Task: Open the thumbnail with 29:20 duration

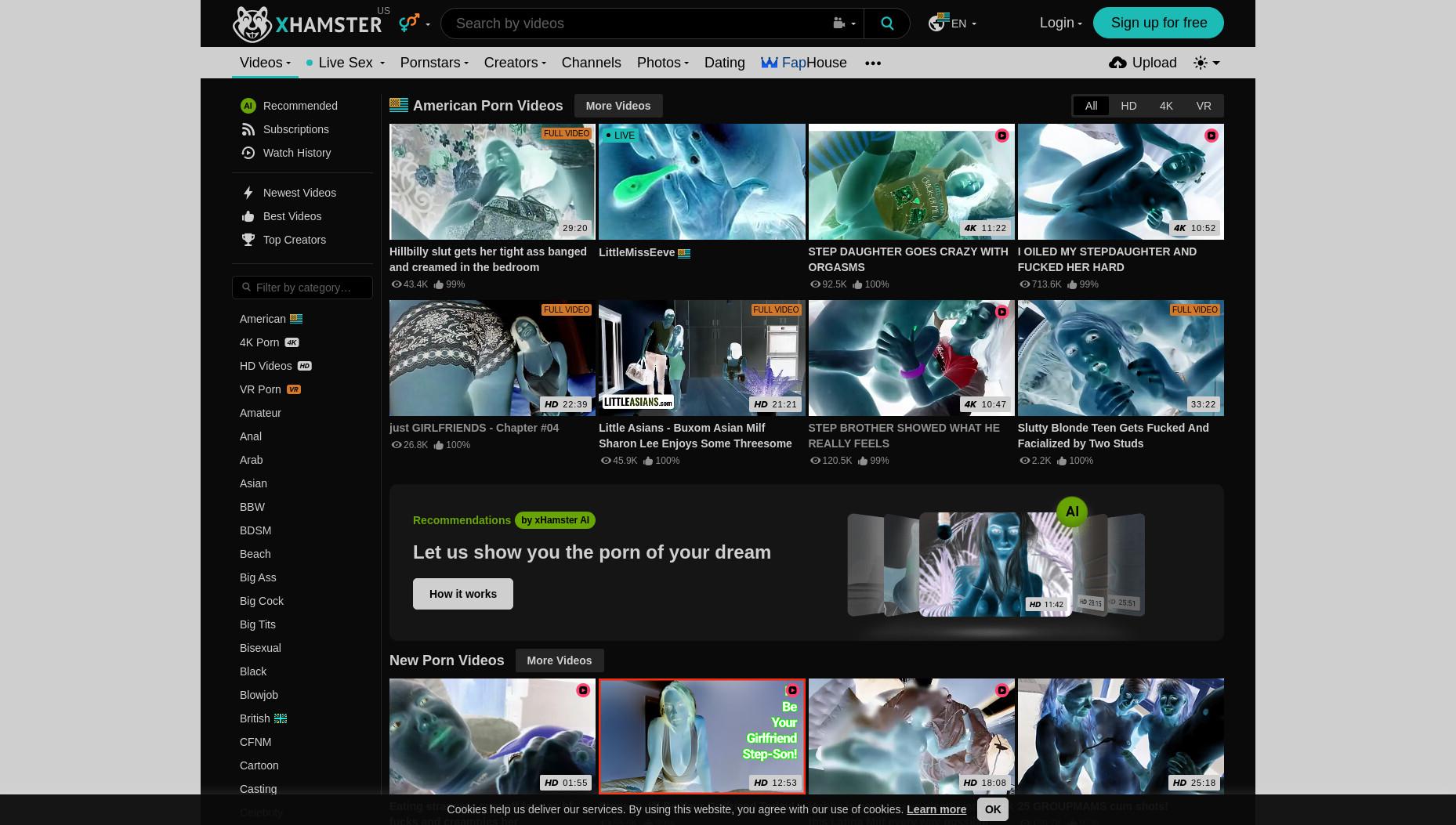Action: (x=492, y=182)
